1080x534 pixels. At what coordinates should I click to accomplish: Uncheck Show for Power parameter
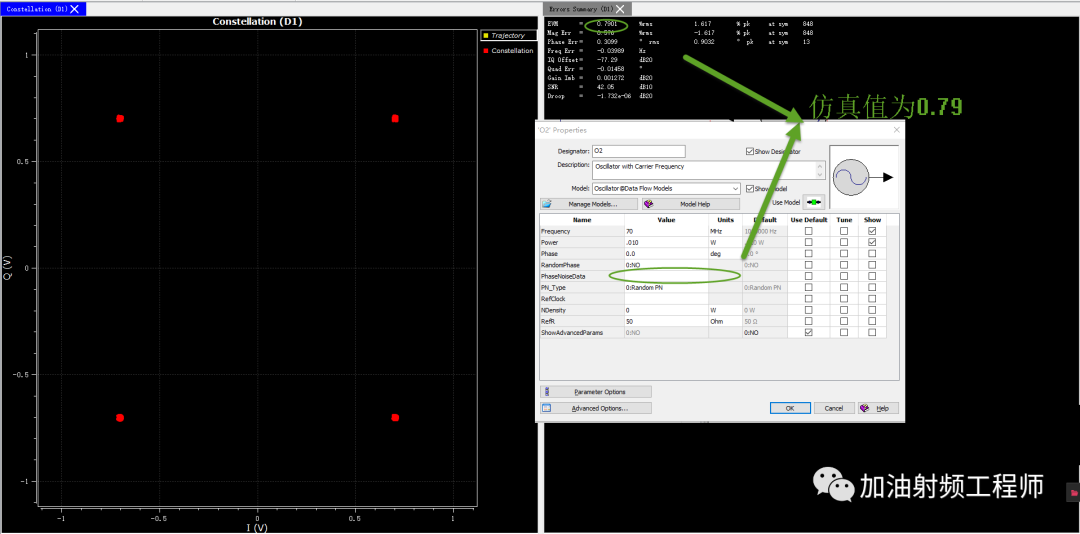[872, 243]
